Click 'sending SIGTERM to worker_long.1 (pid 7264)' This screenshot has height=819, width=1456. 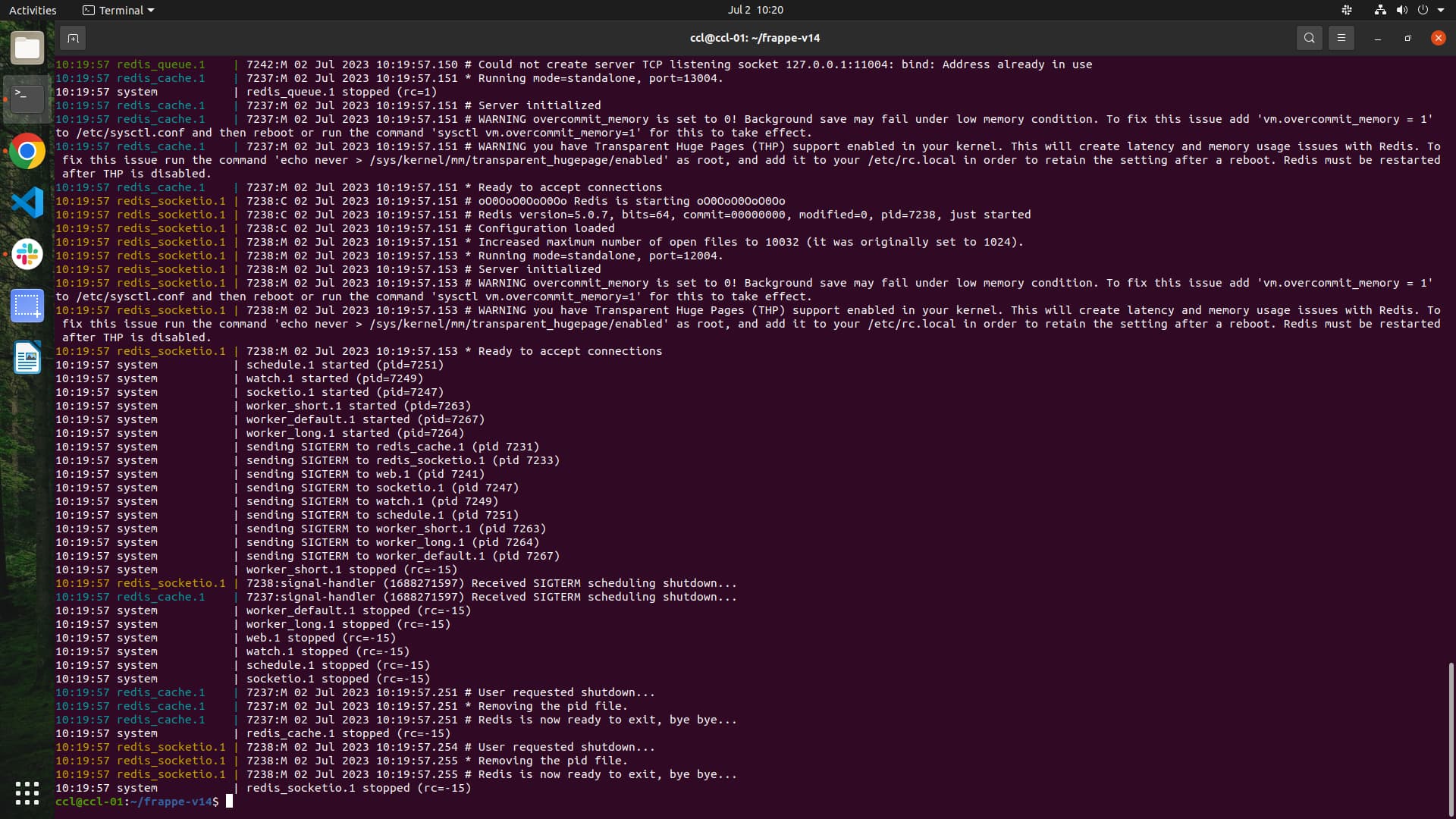pos(393,542)
